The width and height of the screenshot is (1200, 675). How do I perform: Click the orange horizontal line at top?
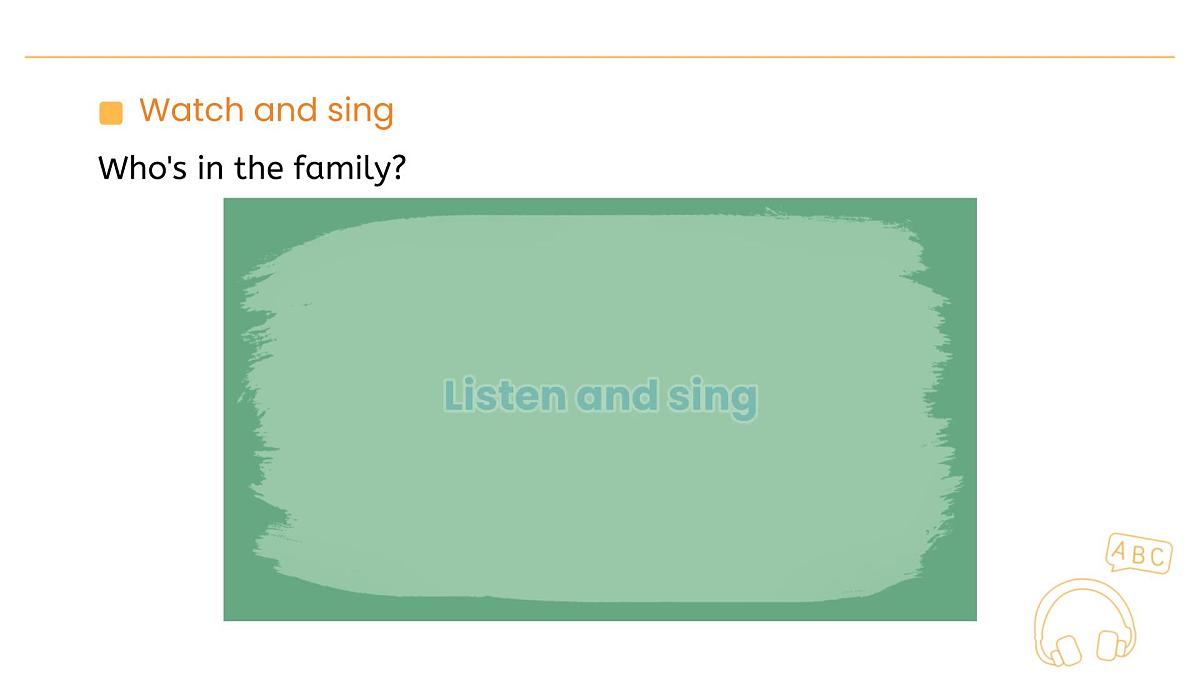coord(600,57)
